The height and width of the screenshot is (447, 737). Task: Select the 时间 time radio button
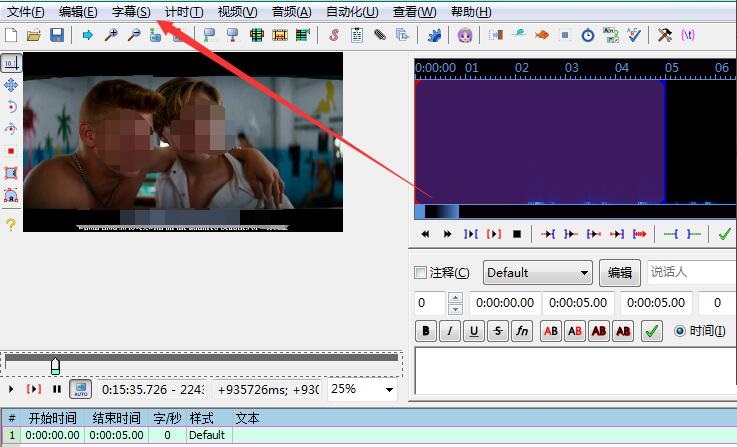tap(681, 331)
